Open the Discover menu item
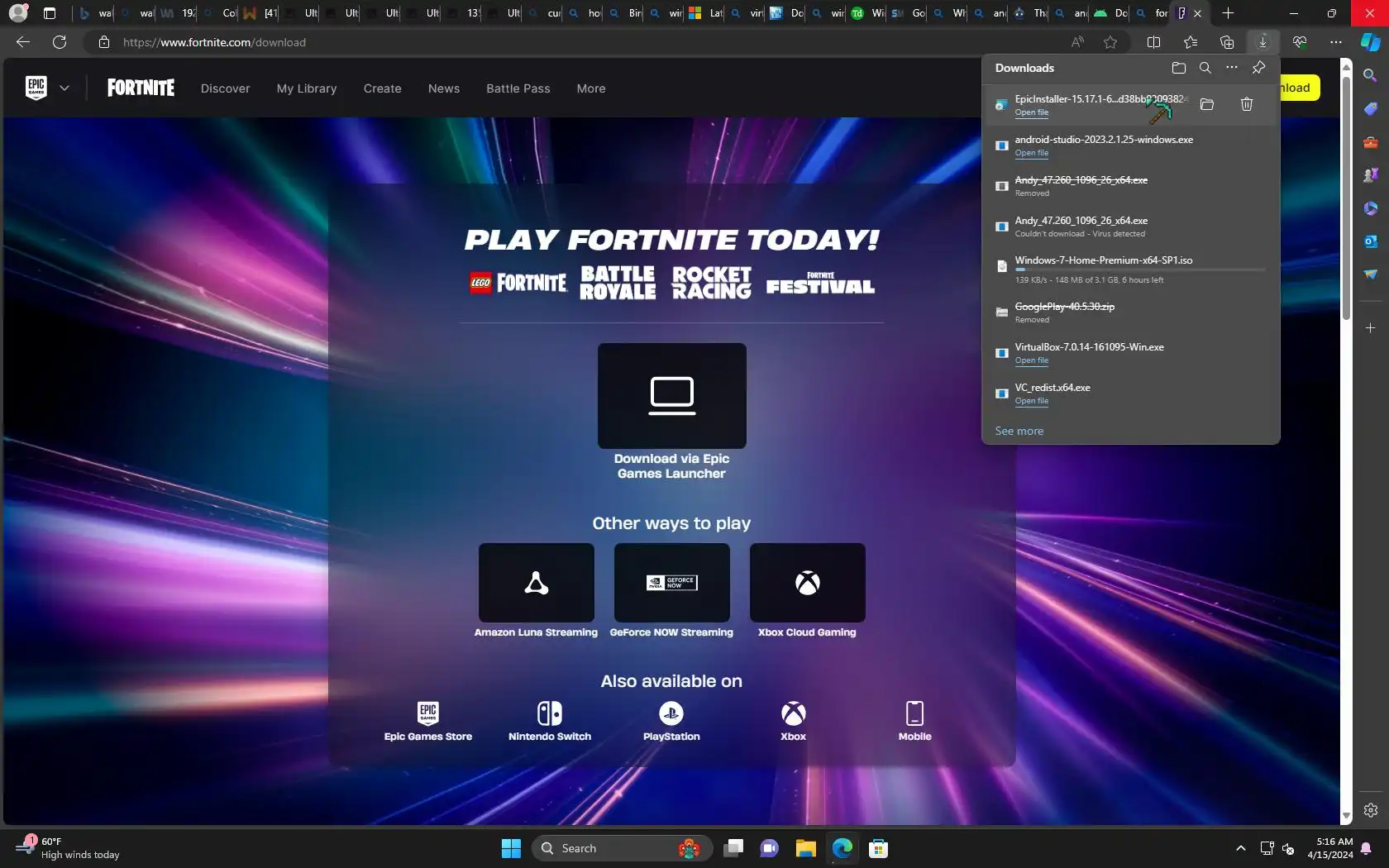This screenshot has height=868, width=1389. tap(225, 88)
